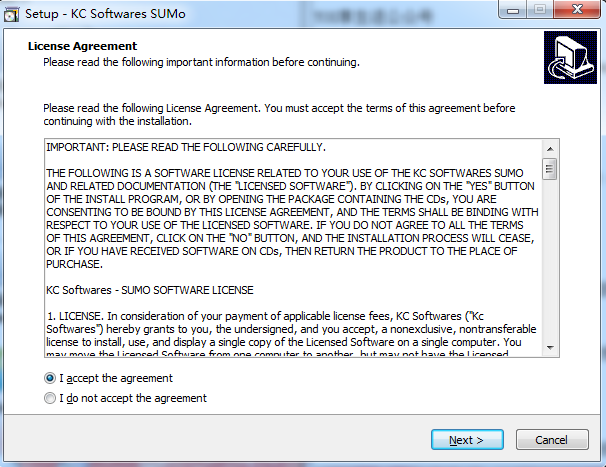Click the license text scrollbar thumb

550,168
